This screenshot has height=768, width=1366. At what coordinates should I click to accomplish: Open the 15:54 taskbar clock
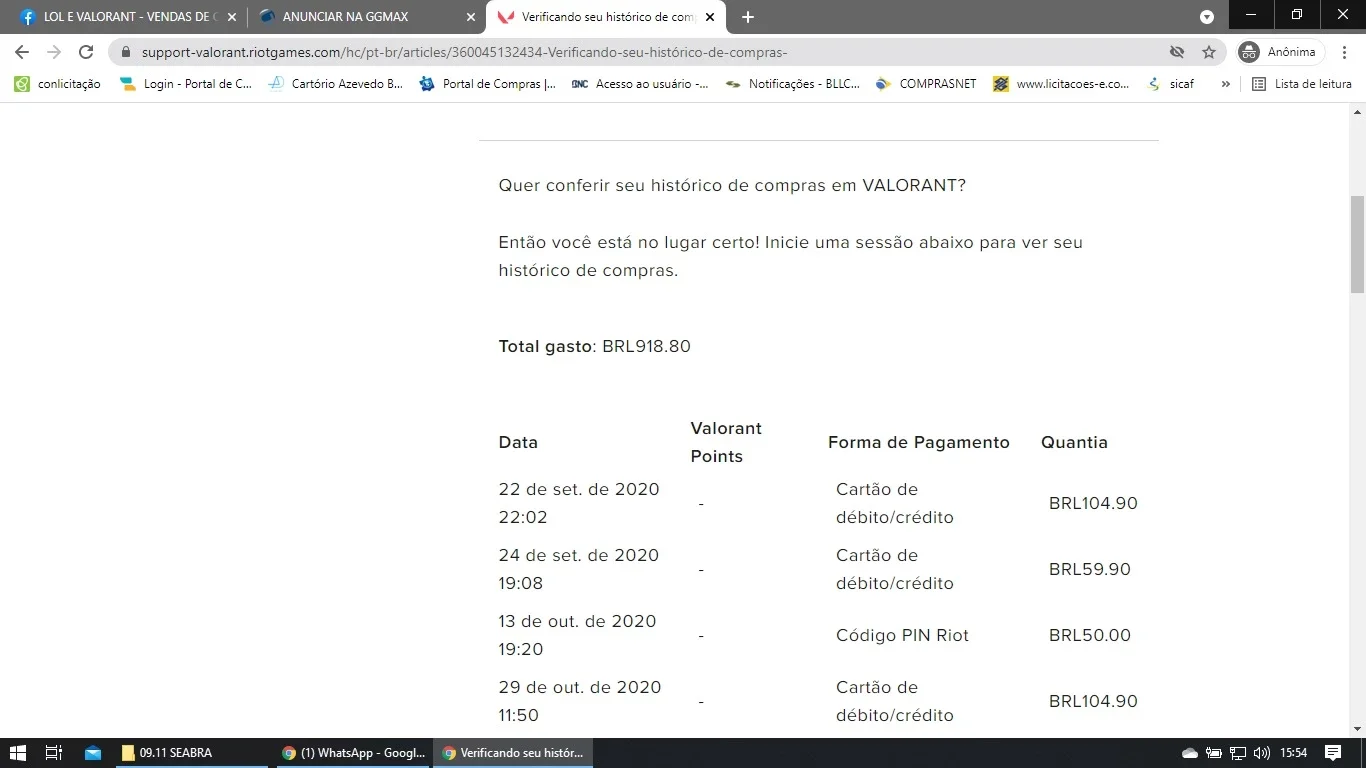click(x=1294, y=753)
